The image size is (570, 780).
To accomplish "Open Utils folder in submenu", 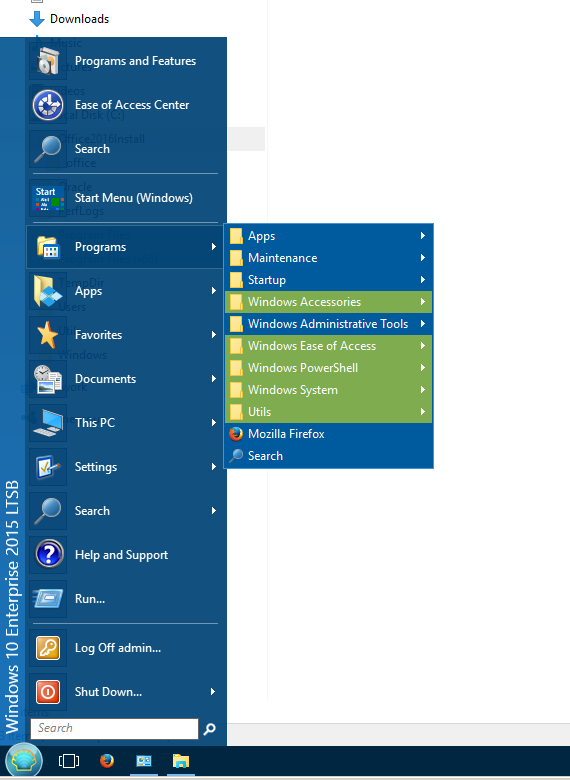I will point(329,412).
